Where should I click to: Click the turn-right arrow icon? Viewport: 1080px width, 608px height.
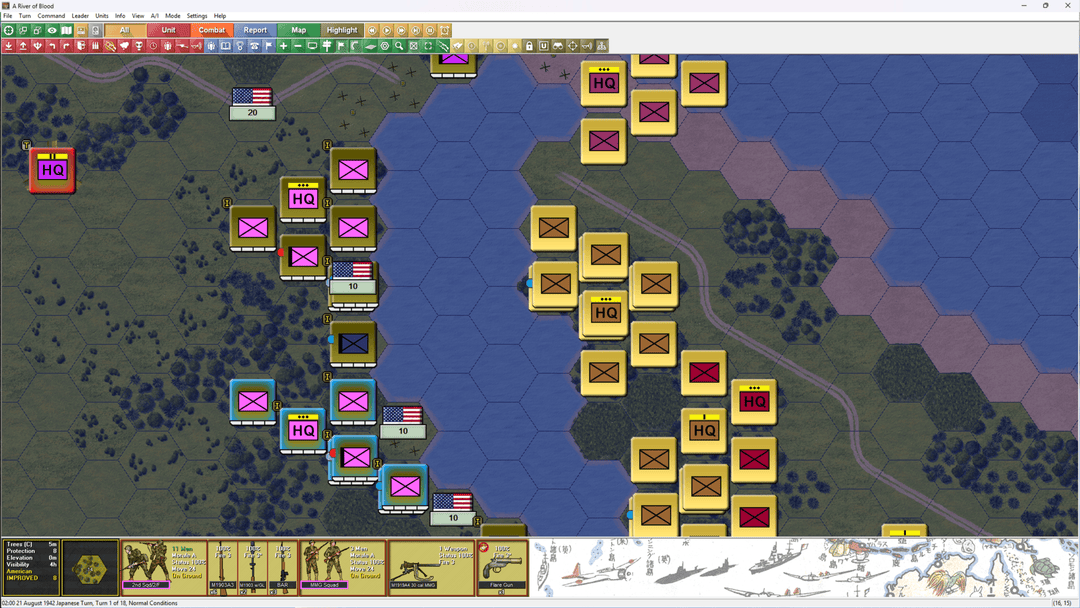(x=66, y=46)
